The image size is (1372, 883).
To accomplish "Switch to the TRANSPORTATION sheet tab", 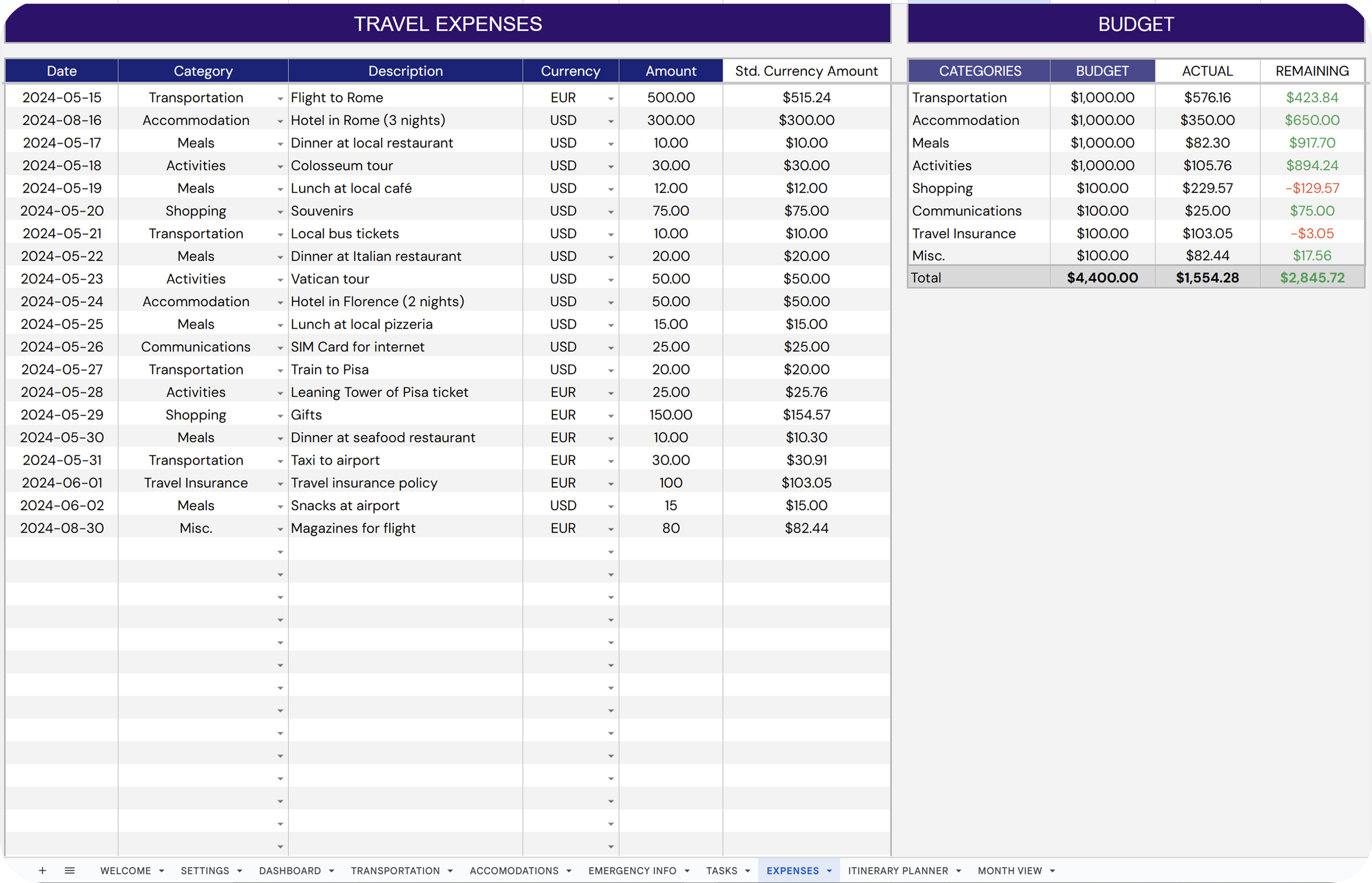I will tap(395, 870).
